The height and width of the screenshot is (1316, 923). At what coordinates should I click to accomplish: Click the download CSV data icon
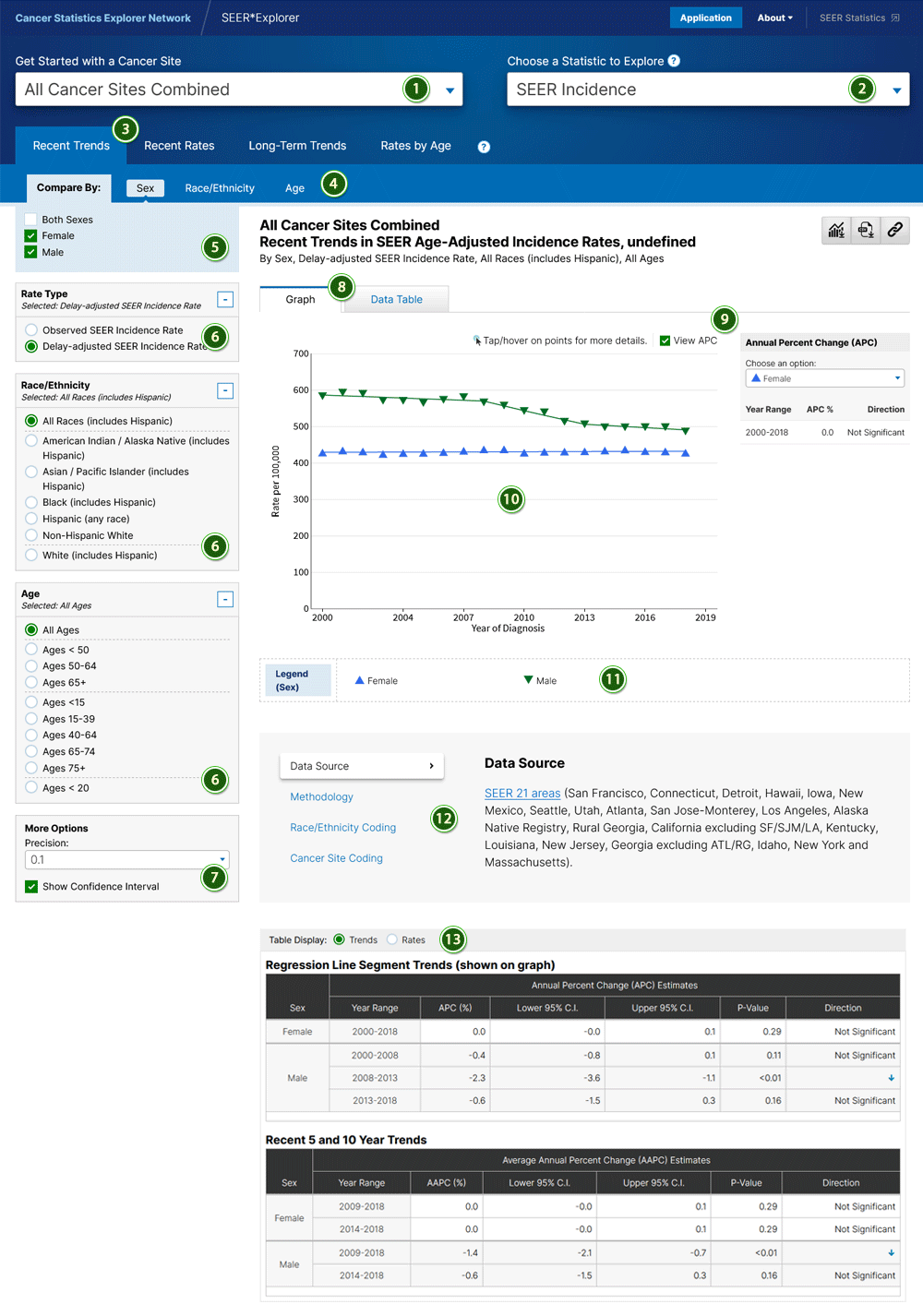[x=866, y=230]
